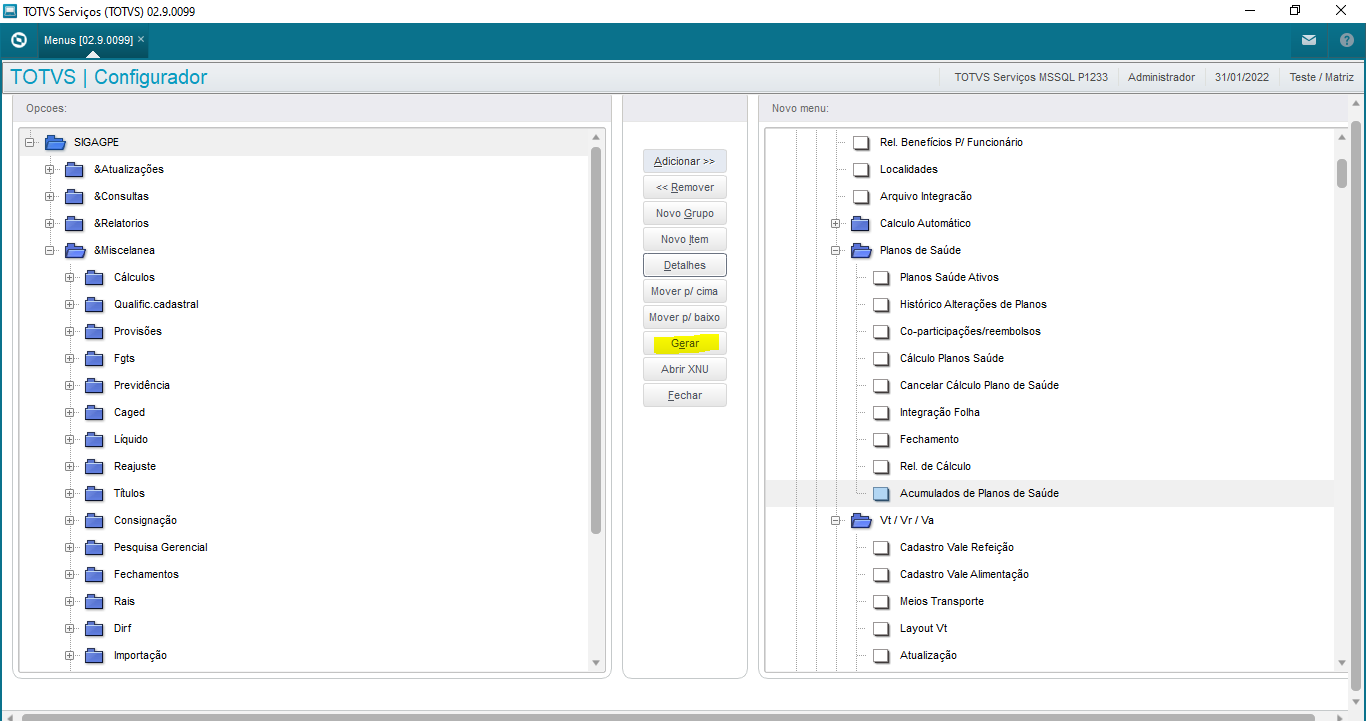Click the &Atualizações folder icon
The height and width of the screenshot is (721, 1366).
[75, 169]
